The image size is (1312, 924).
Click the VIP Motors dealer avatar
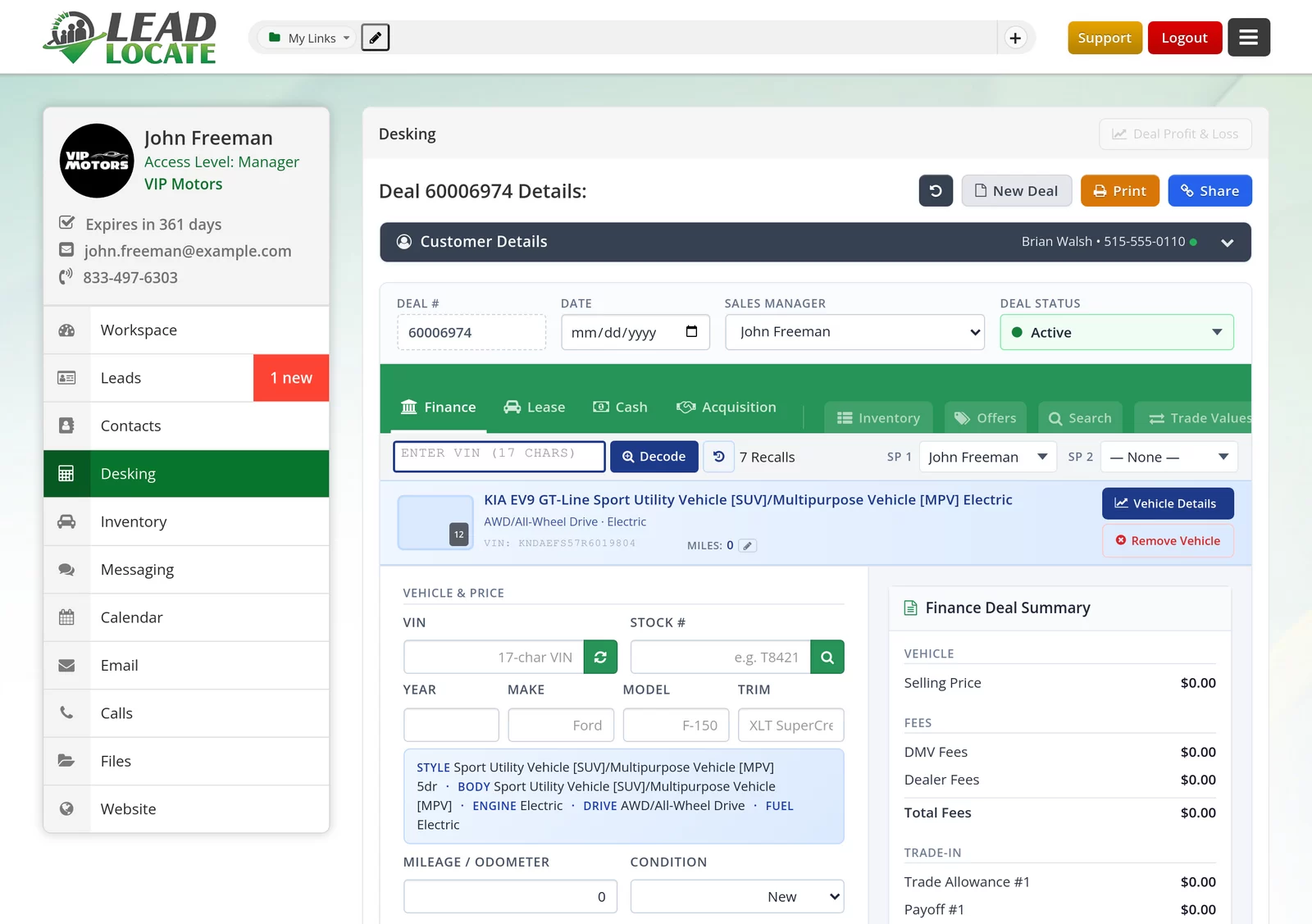(97, 161)
